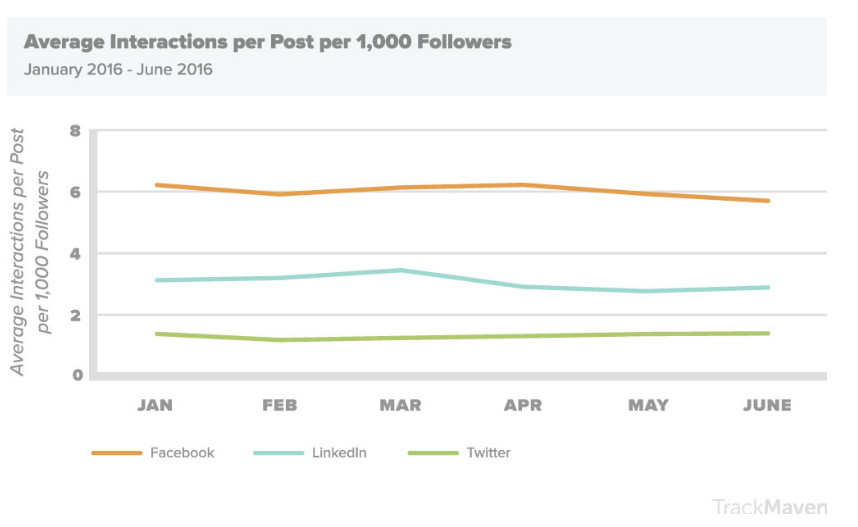
Task: Click the green Twitter legend line swatch
Action: click(433, 453)
